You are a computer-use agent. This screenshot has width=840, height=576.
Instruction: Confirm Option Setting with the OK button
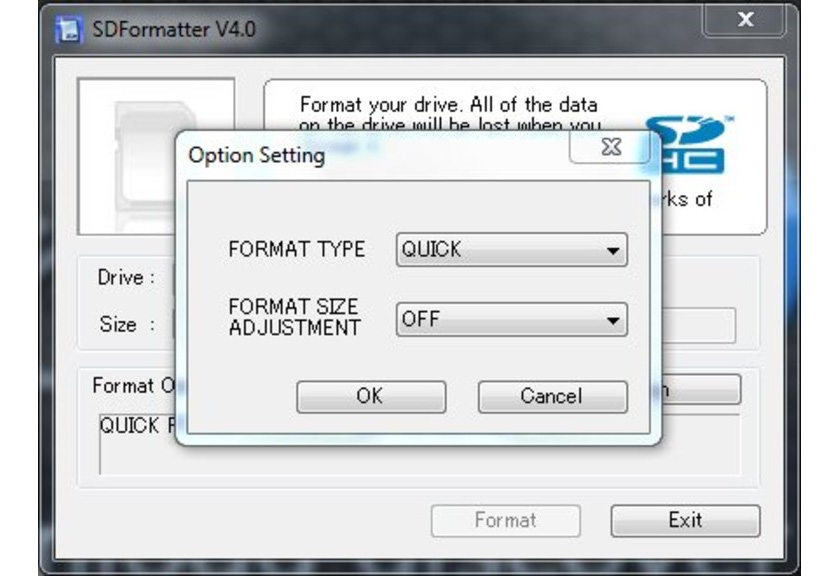pyautogui.click(x=371, y=397)
